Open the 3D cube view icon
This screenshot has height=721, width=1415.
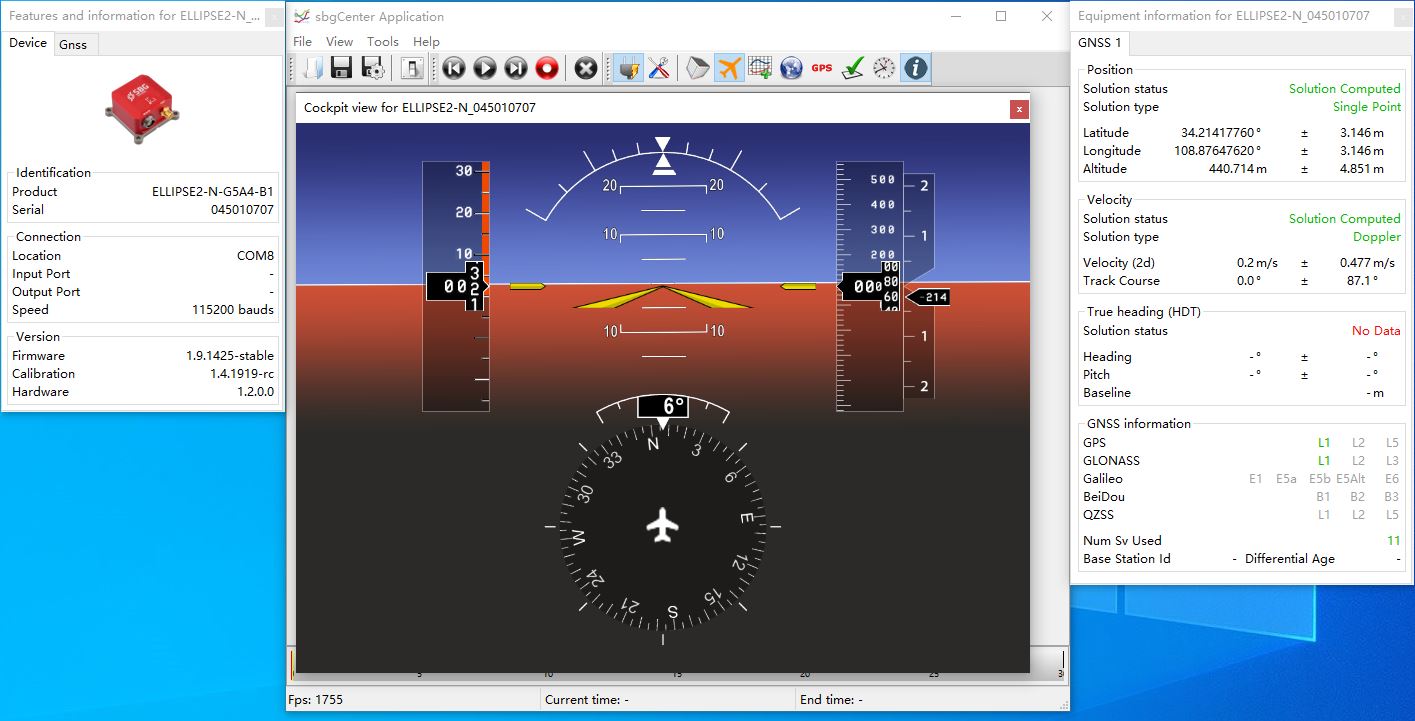[698, 68]
